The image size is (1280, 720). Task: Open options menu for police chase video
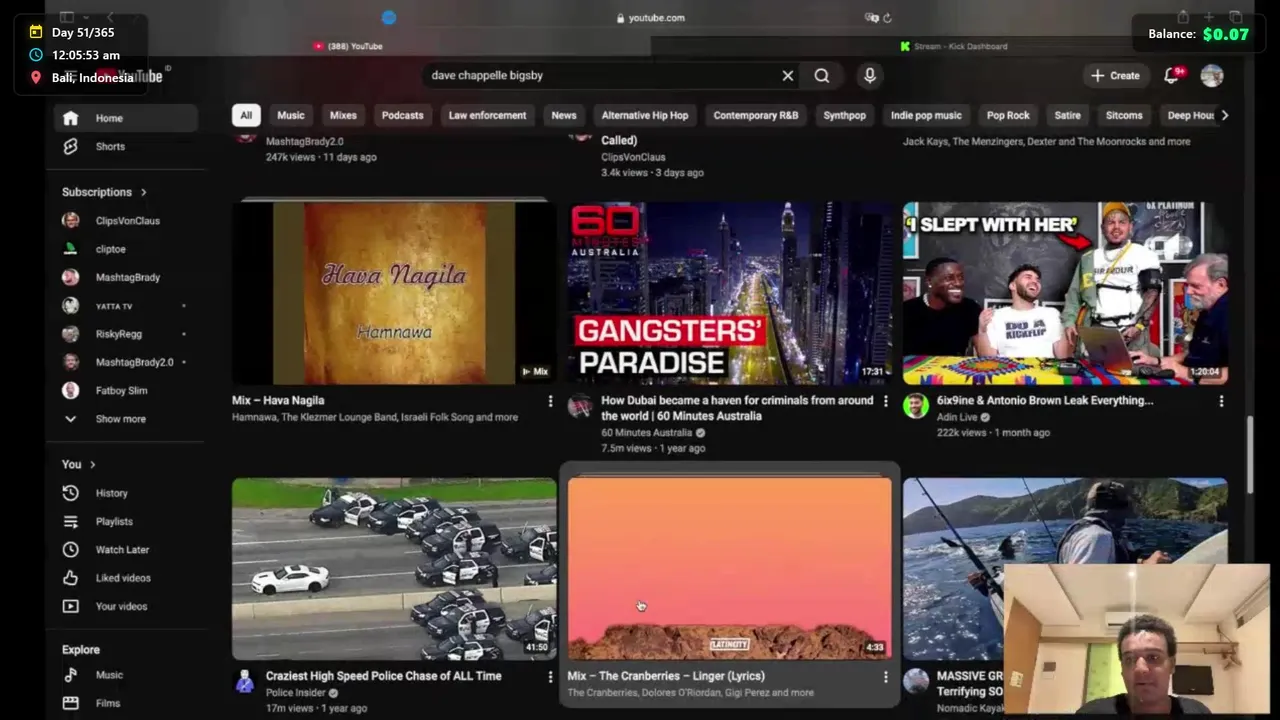point(550,677)
